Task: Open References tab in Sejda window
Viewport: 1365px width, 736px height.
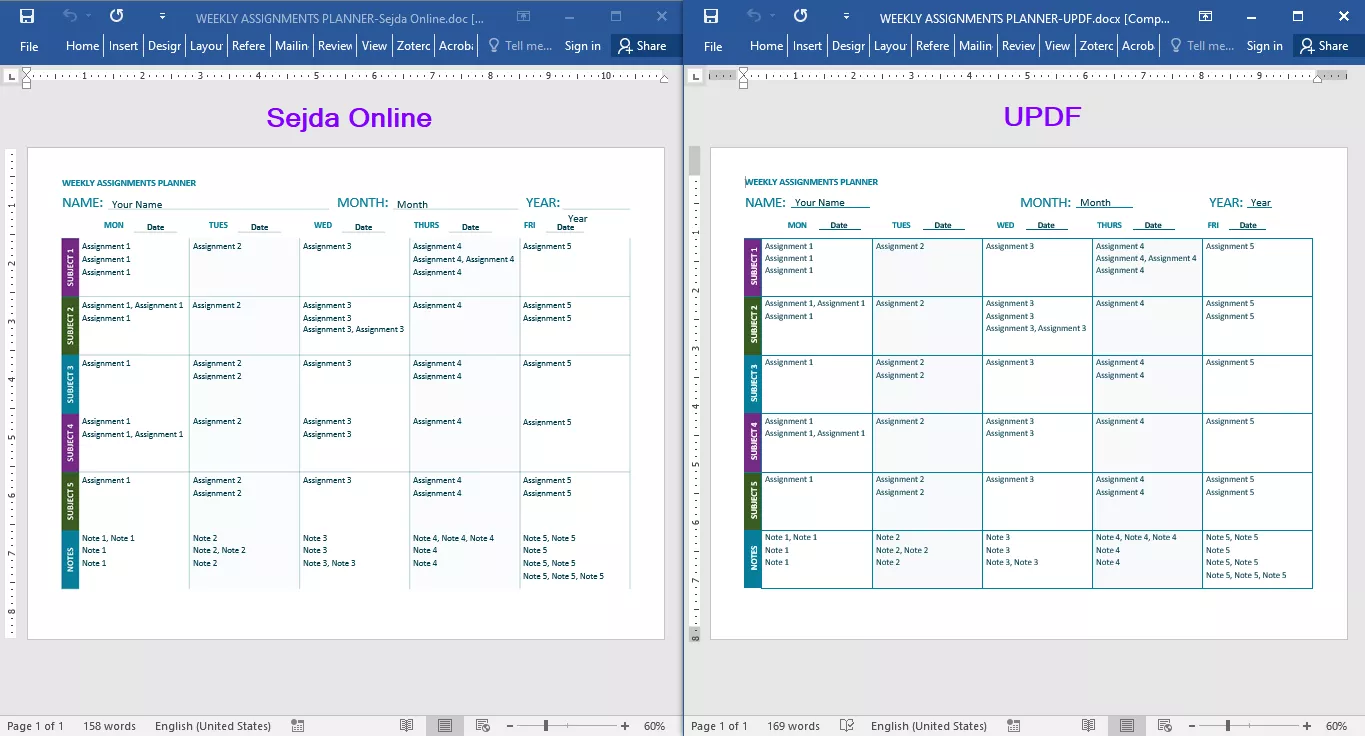Action: coord(248,46)
